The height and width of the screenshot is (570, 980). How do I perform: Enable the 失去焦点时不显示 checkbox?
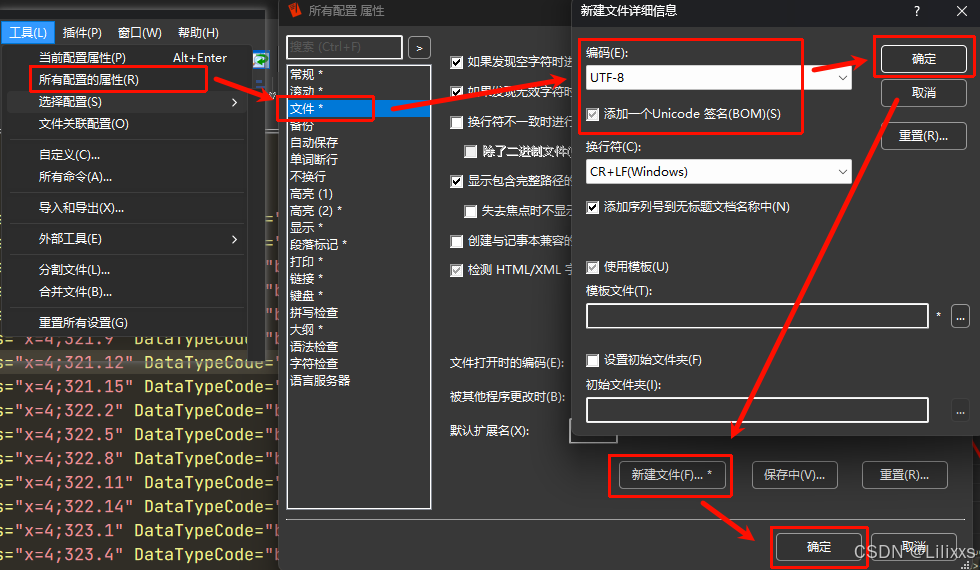tap(471, 212)
